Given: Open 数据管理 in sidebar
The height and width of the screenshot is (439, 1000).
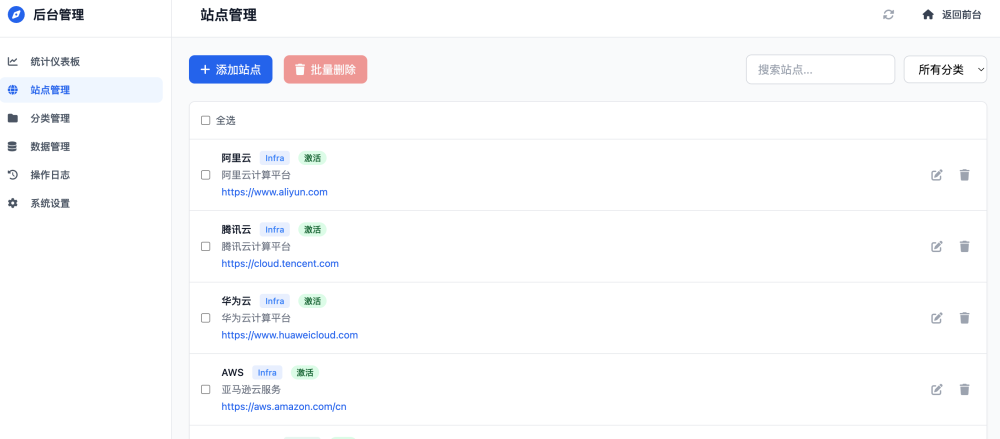Looking at the screenshot, I should (81, 147).
